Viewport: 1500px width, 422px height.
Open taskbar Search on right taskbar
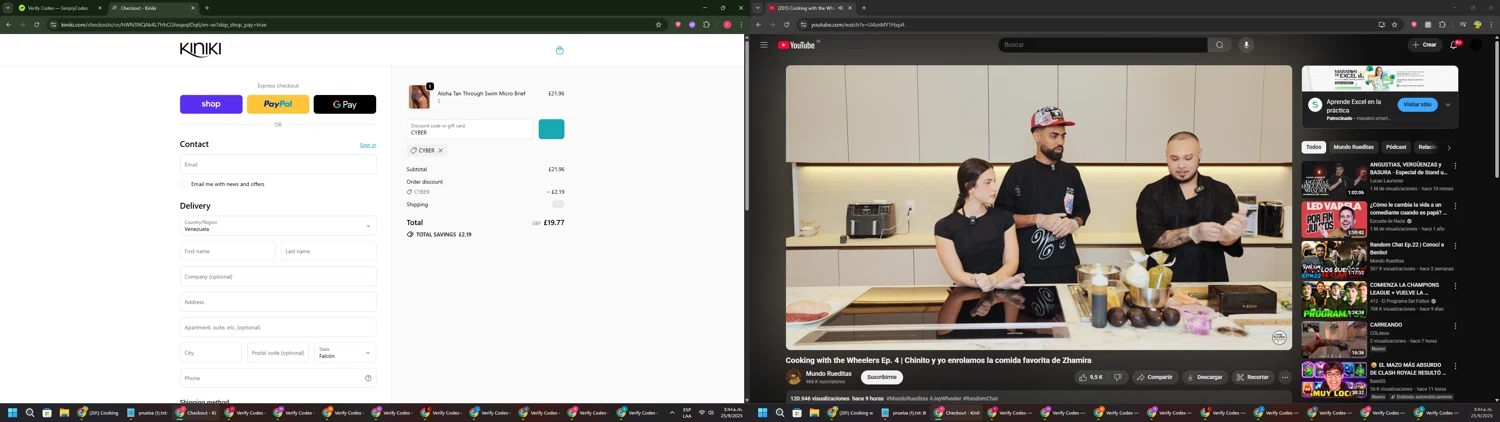pos(780,412)
